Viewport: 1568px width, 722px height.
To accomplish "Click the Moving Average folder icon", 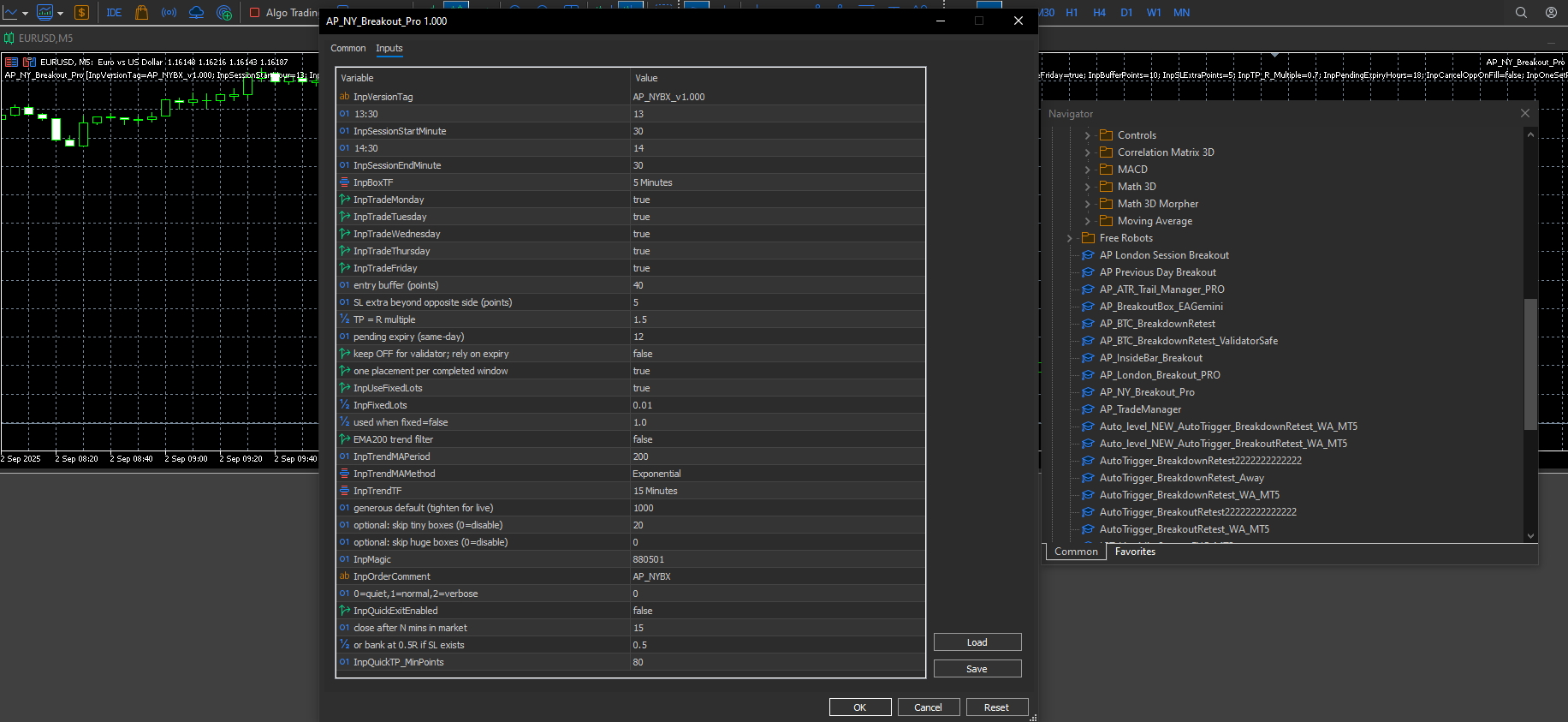I will [1106, 221].
